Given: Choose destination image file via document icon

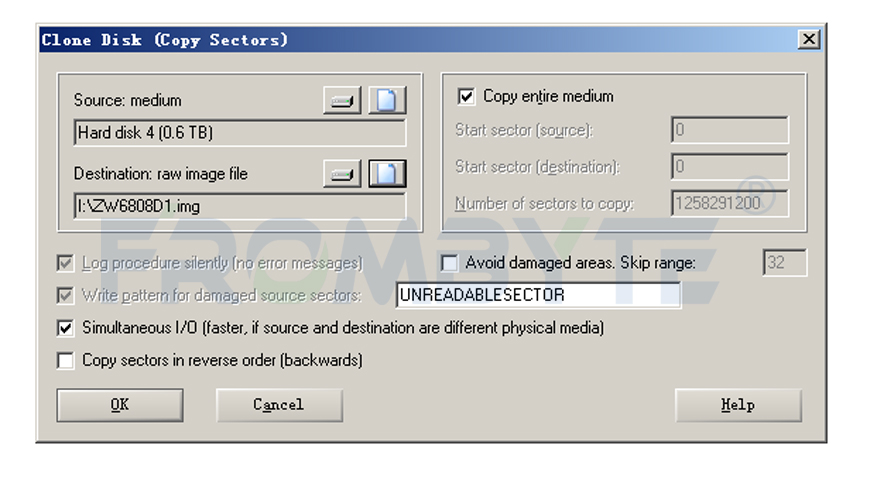Looking at the screenshot, I should 387,174.
